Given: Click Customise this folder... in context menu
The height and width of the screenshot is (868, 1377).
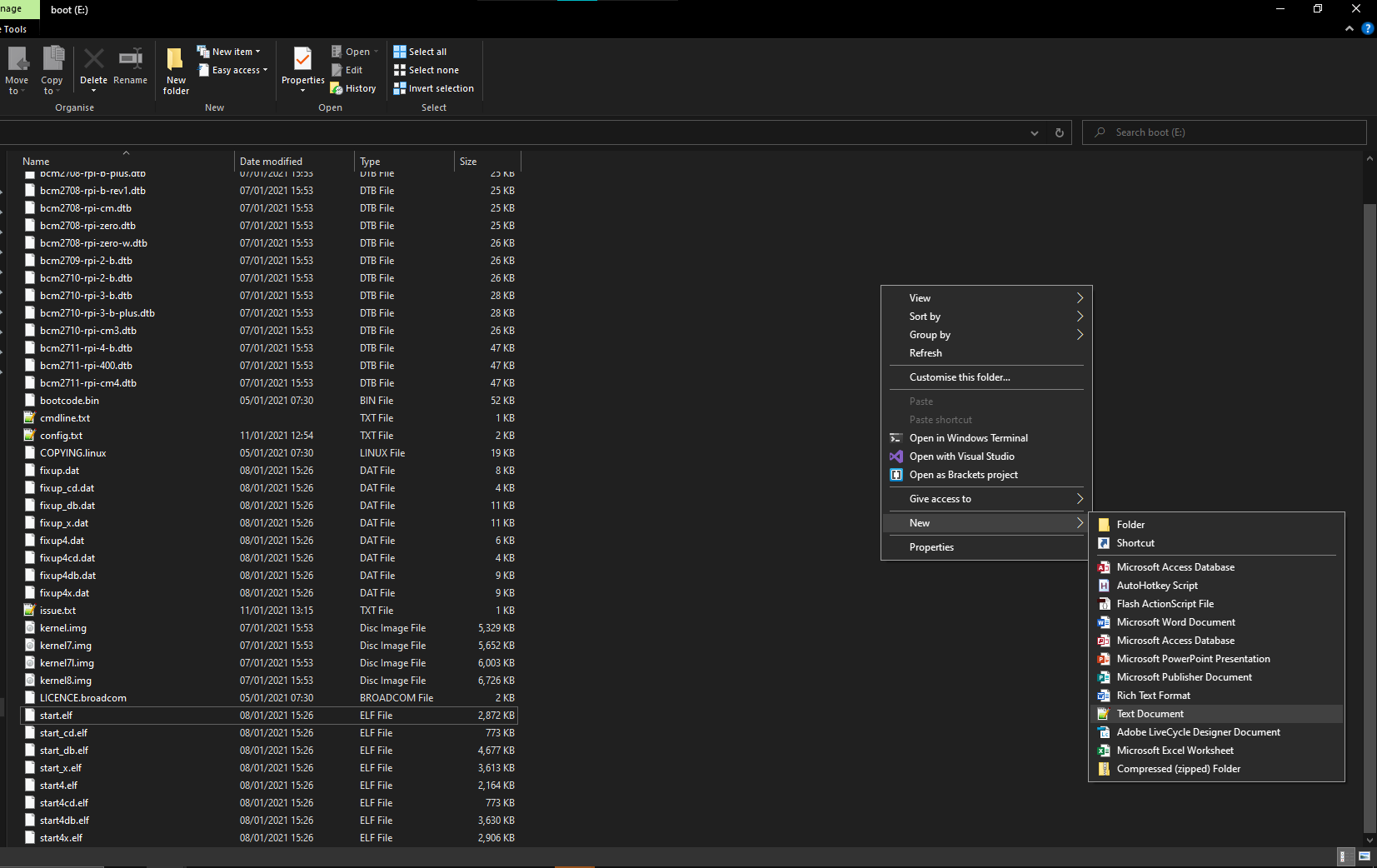Looking at the screenshot, I should (x=985, y=377).
